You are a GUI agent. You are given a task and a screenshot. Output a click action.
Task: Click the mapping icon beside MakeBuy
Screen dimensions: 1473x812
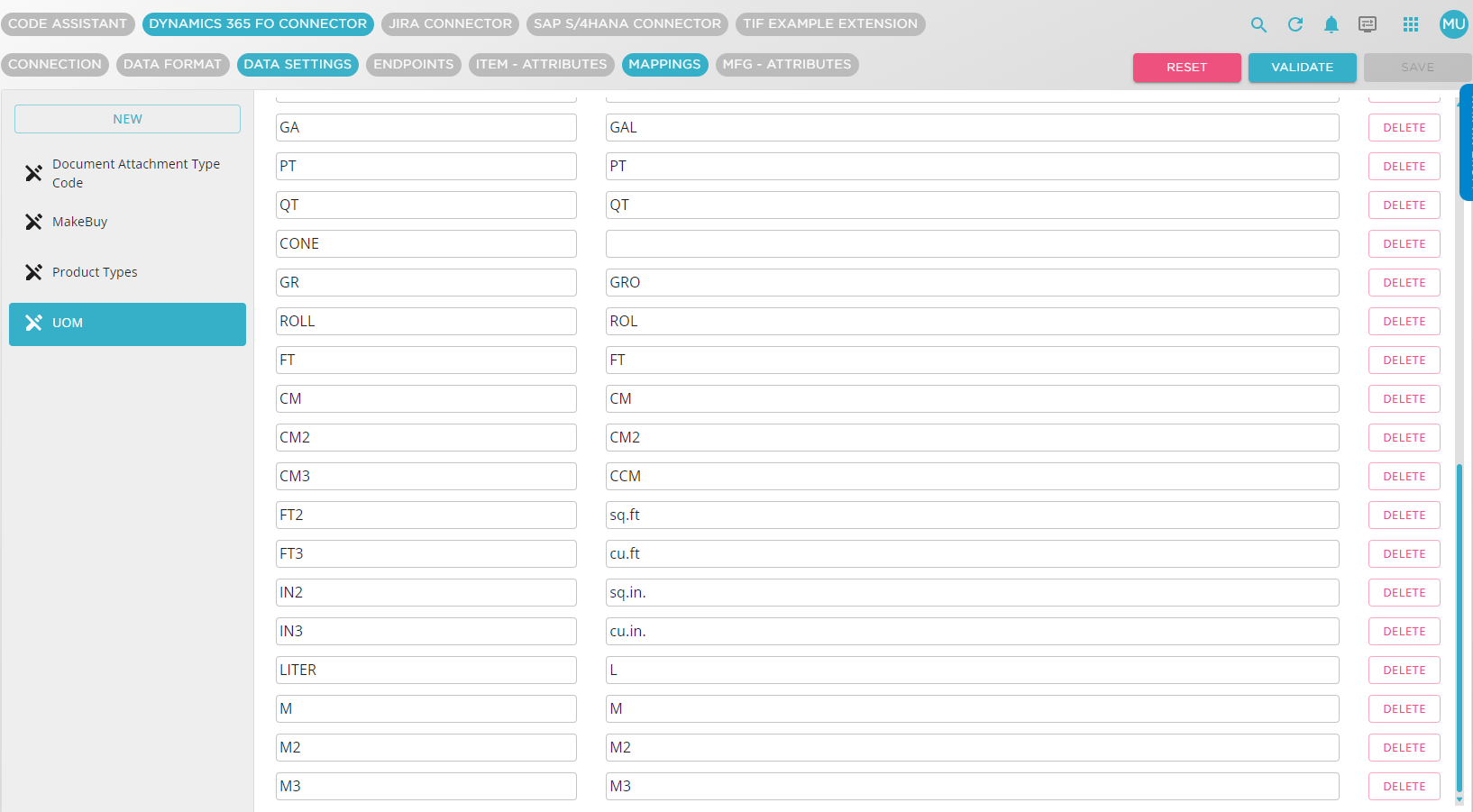pos(34,221)
